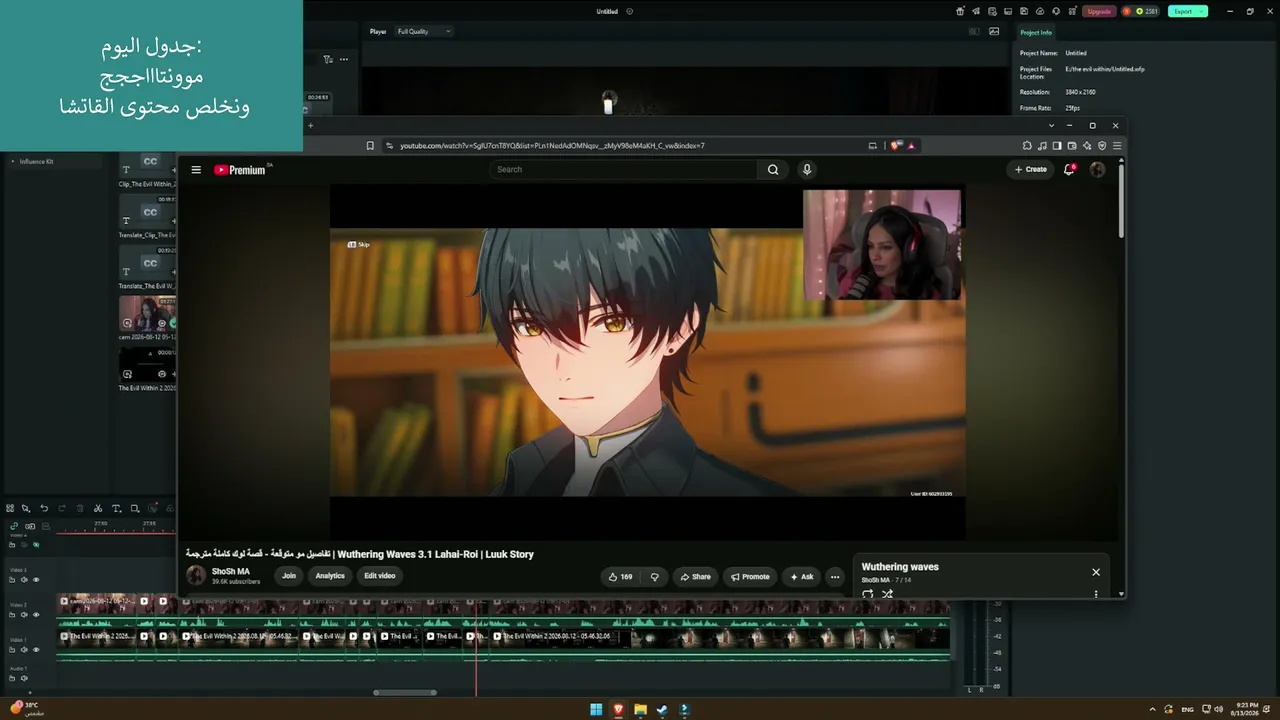Toggle visibility of Video 1 track
1280x720 pixels.
click(36, 650)
